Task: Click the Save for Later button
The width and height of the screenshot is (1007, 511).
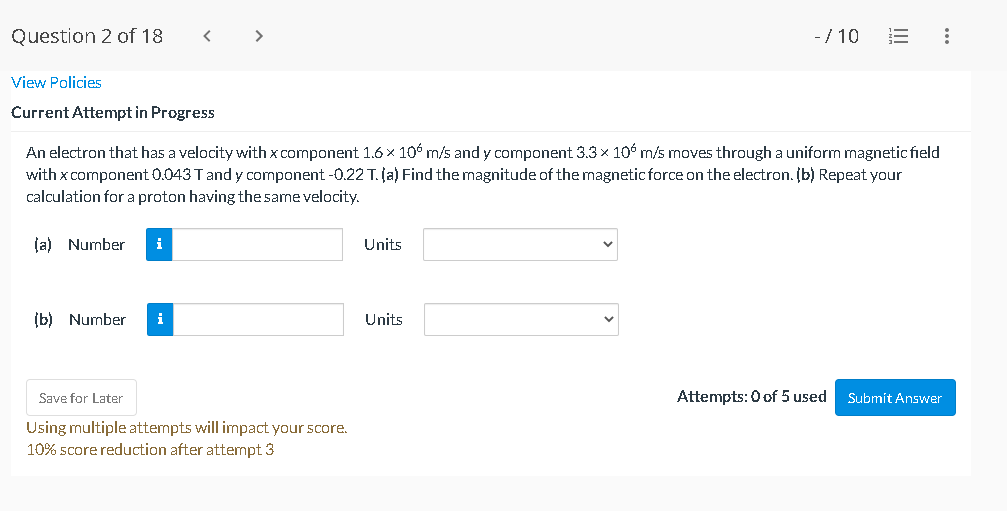Action: (81, 398)
